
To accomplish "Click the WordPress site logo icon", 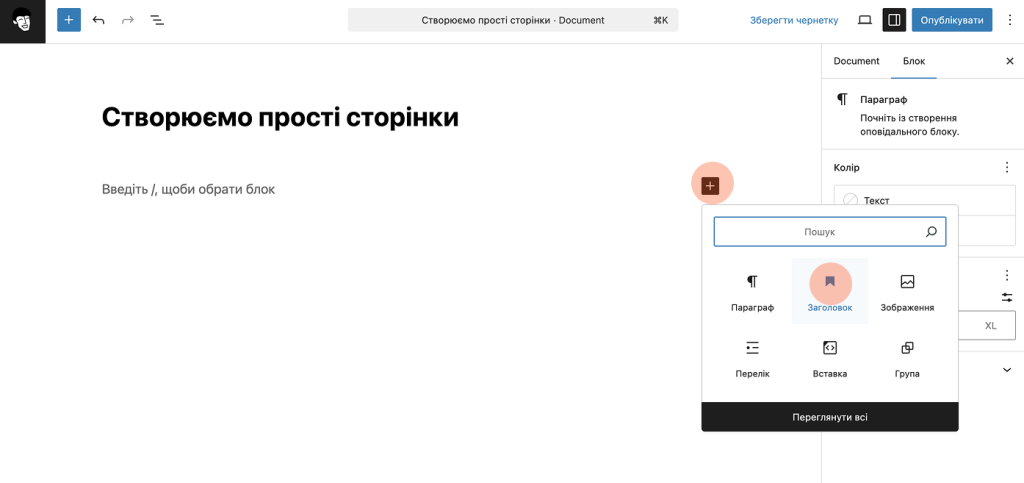I will coord(22,20).
